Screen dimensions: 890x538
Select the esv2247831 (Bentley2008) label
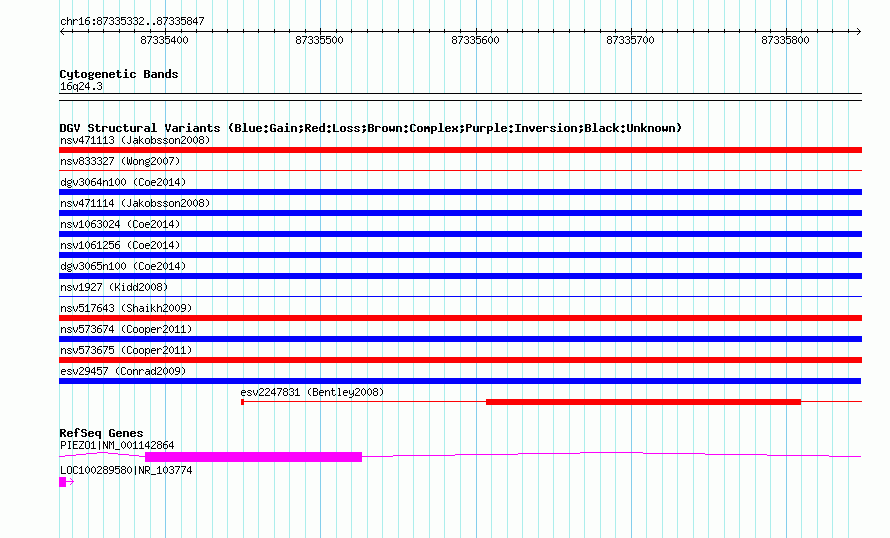pos(312,392)
